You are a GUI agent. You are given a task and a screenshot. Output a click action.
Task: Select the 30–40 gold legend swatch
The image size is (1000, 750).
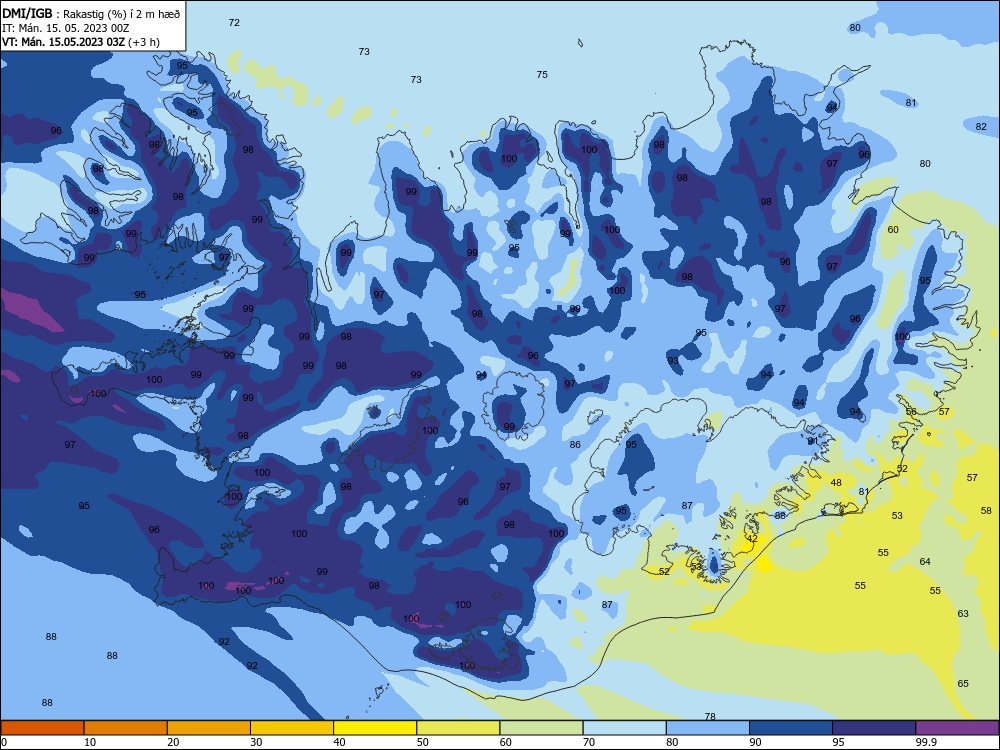(x=292, y=728)
